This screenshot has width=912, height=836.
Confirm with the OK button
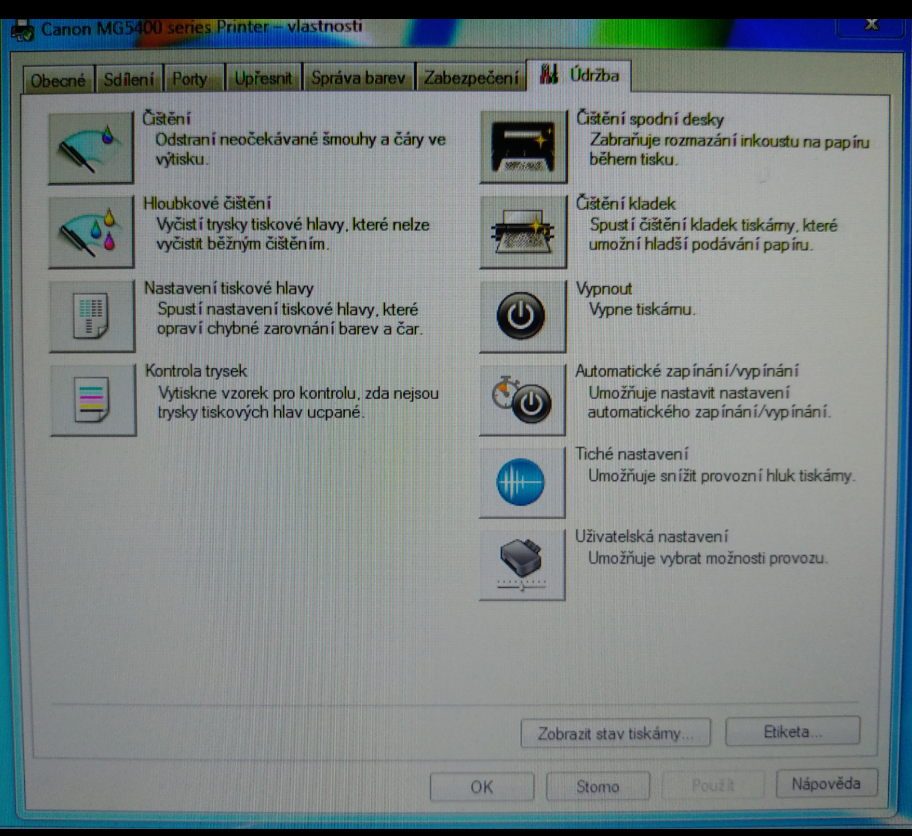(x=482, y=787)
